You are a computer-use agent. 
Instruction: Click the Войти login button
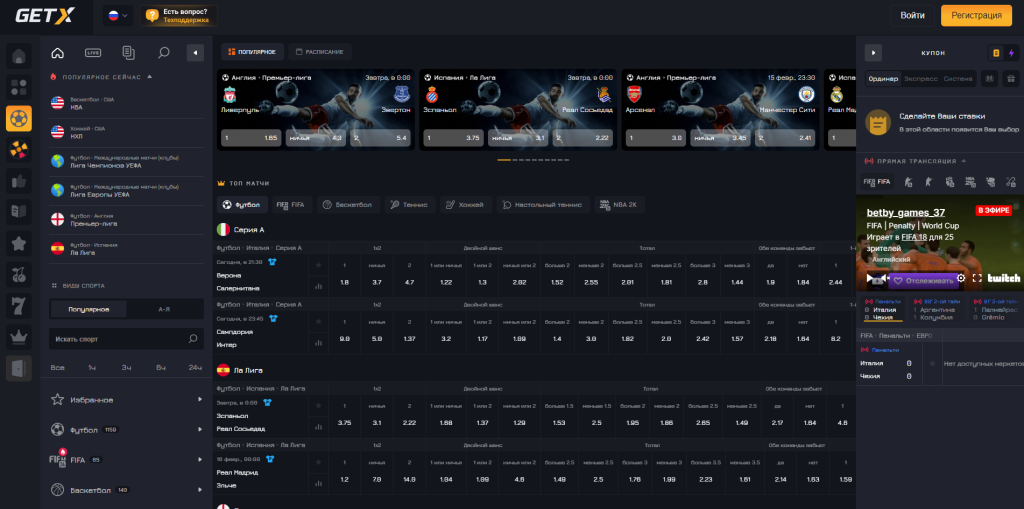[911, 15]
